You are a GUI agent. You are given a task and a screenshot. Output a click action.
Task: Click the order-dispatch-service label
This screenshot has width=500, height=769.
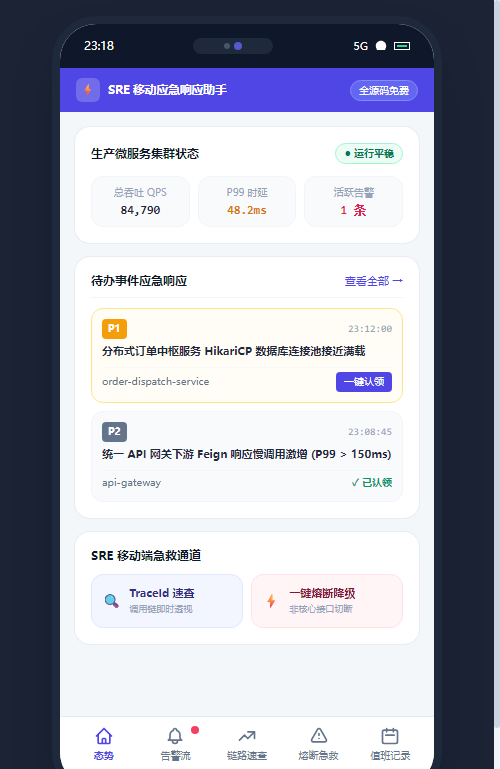point(155,382)
